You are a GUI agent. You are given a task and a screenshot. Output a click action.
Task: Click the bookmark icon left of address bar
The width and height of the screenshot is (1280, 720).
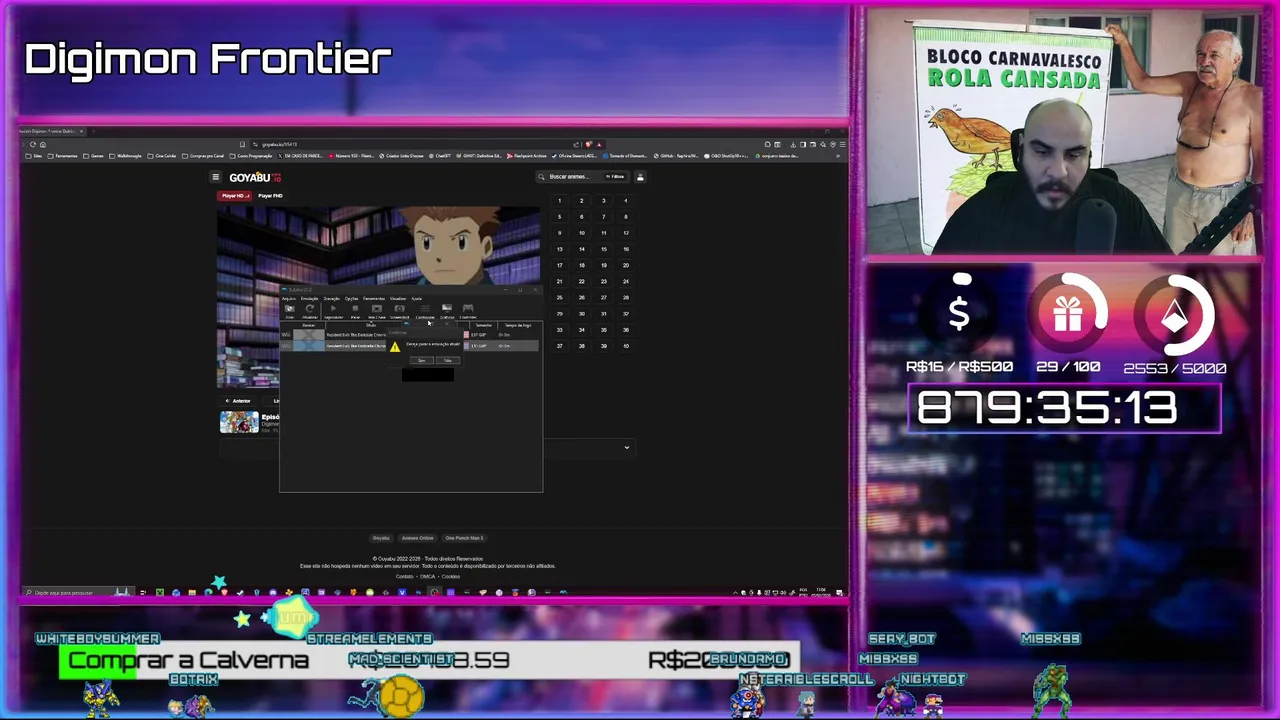click(242, 144)
